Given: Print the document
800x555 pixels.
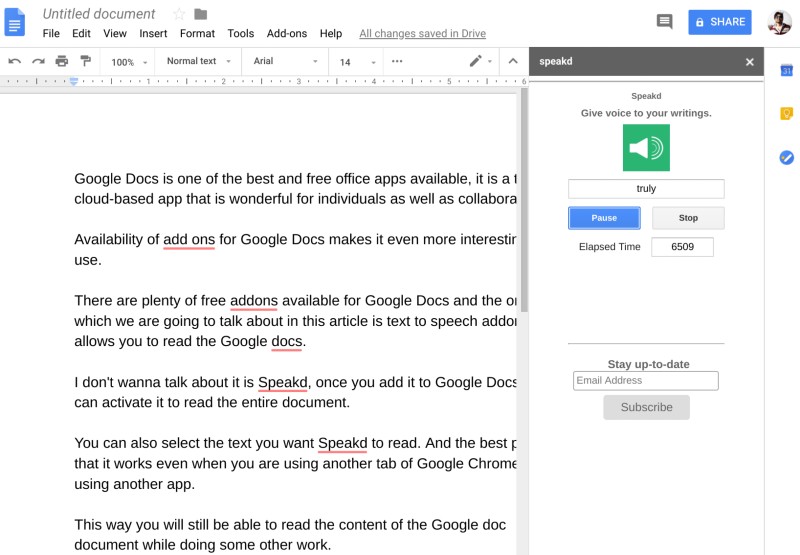Looking at the screenshot, I should (62, 62).
